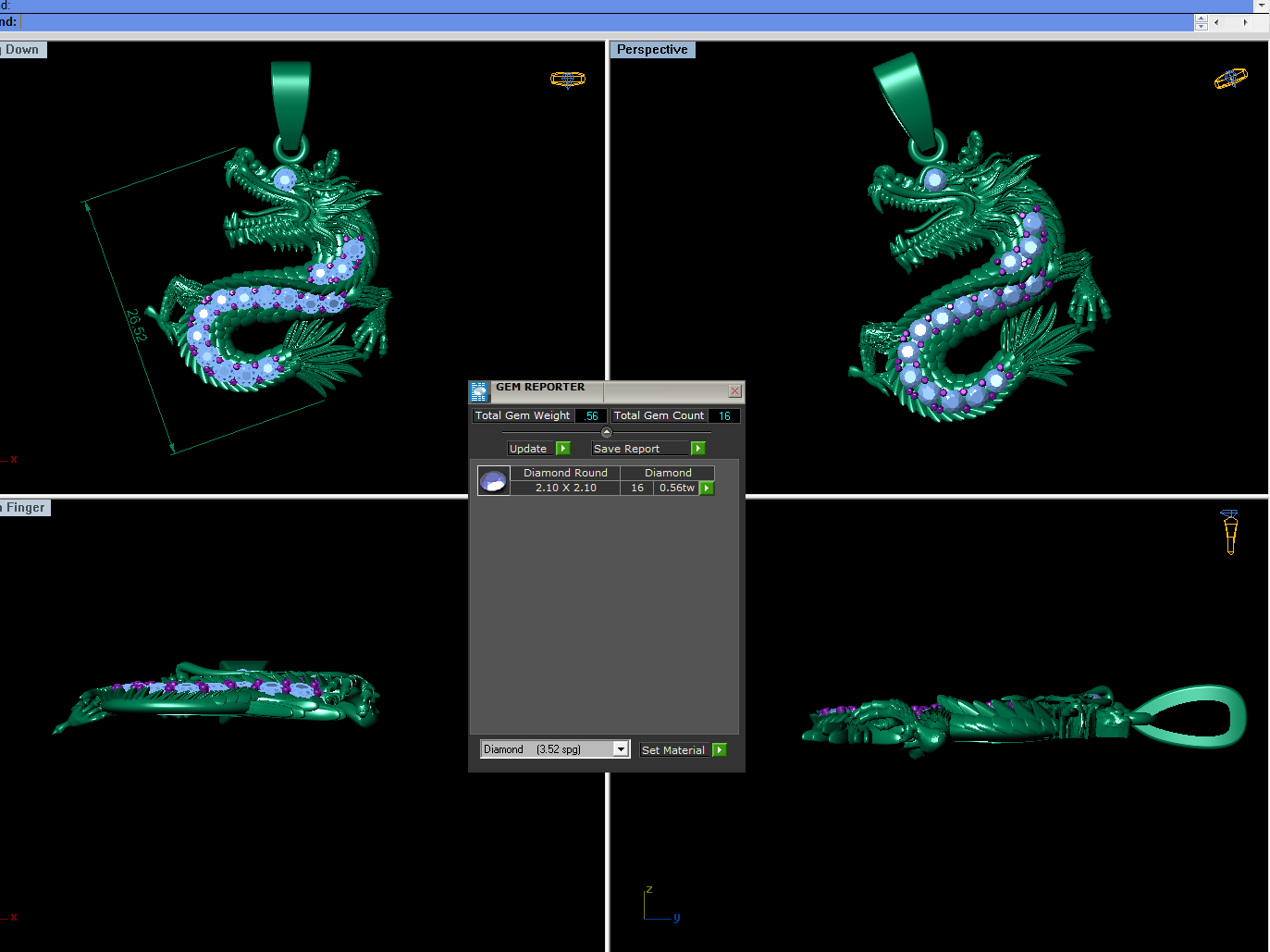Run Update via its green arrow
Viewport: 1270px width, 952px height.
click(x=563, y=449)
